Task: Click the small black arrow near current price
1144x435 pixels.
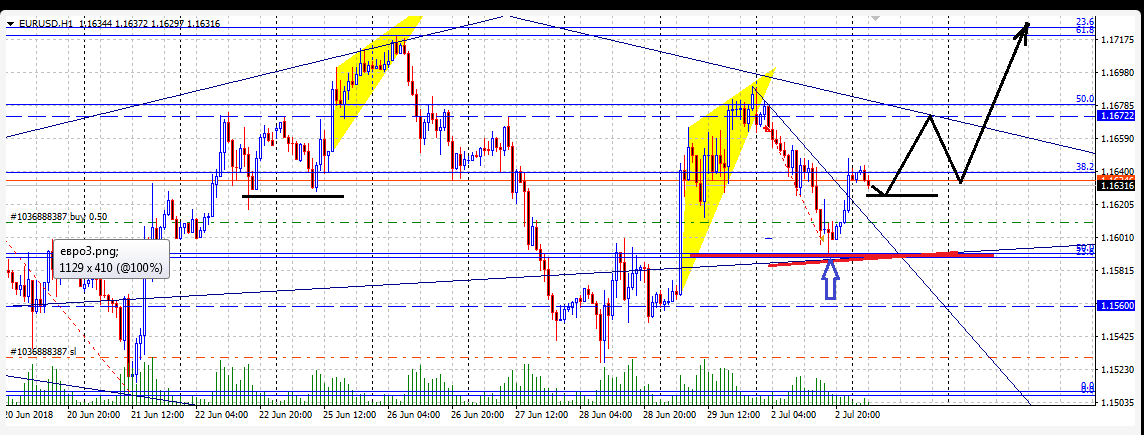Action: [878, 188]
